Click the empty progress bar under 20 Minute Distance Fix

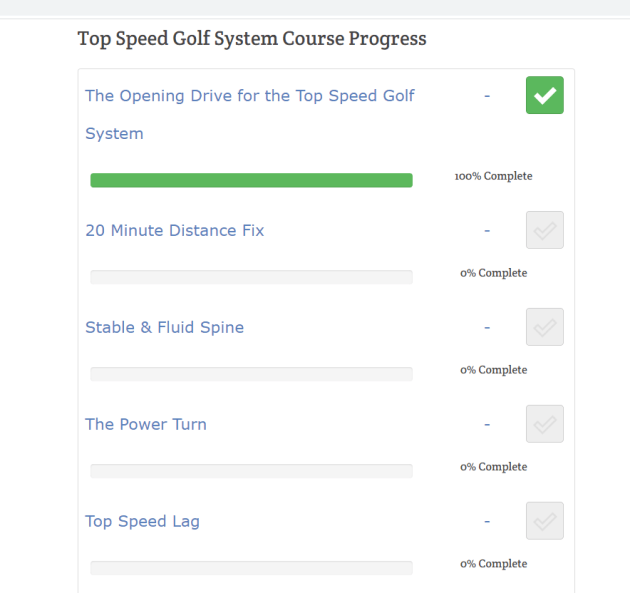click(251, 277)
